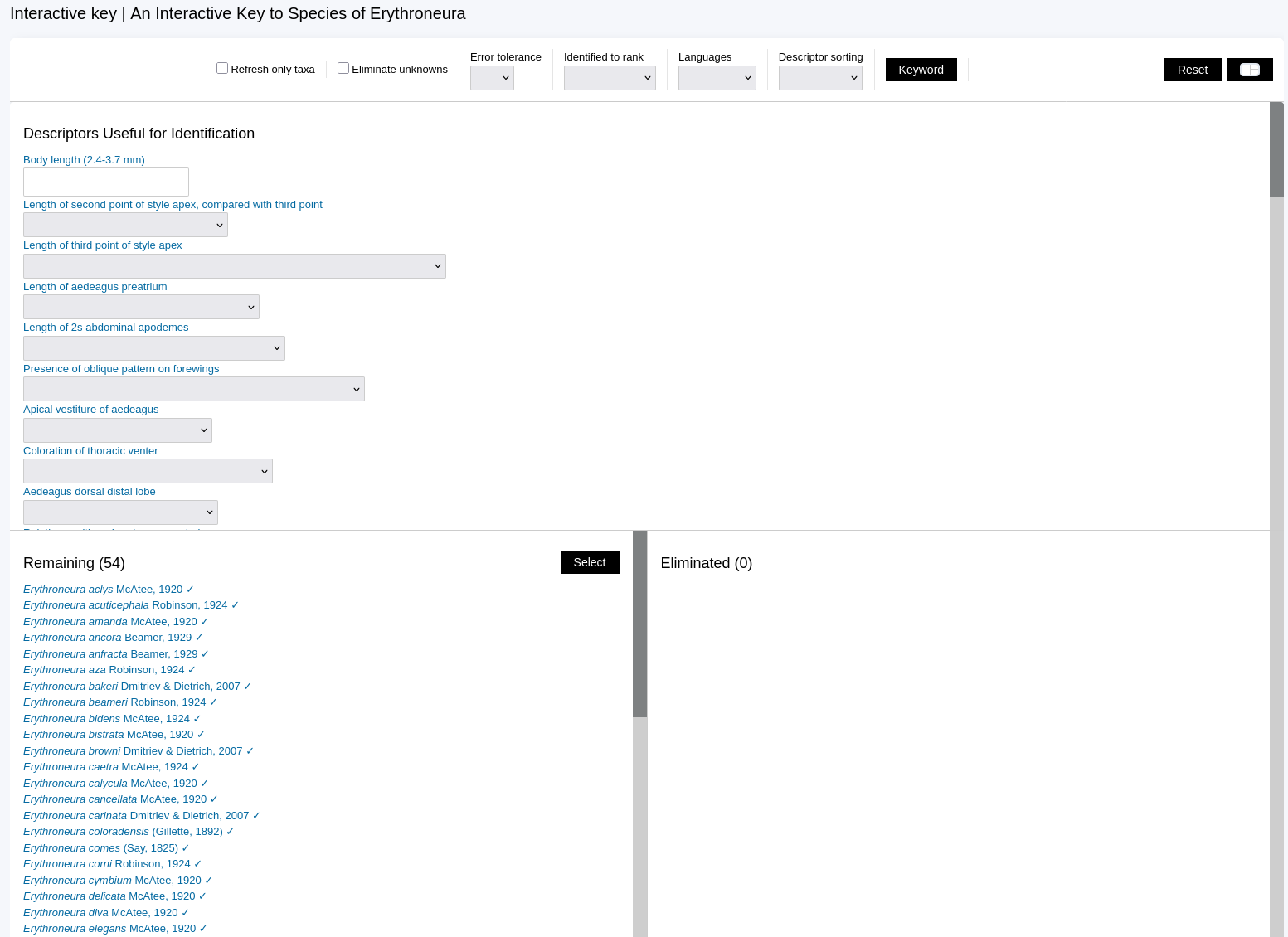1288x937 pixels.
Task: Click the Reset button
Action: click(x=1192, y=70)
